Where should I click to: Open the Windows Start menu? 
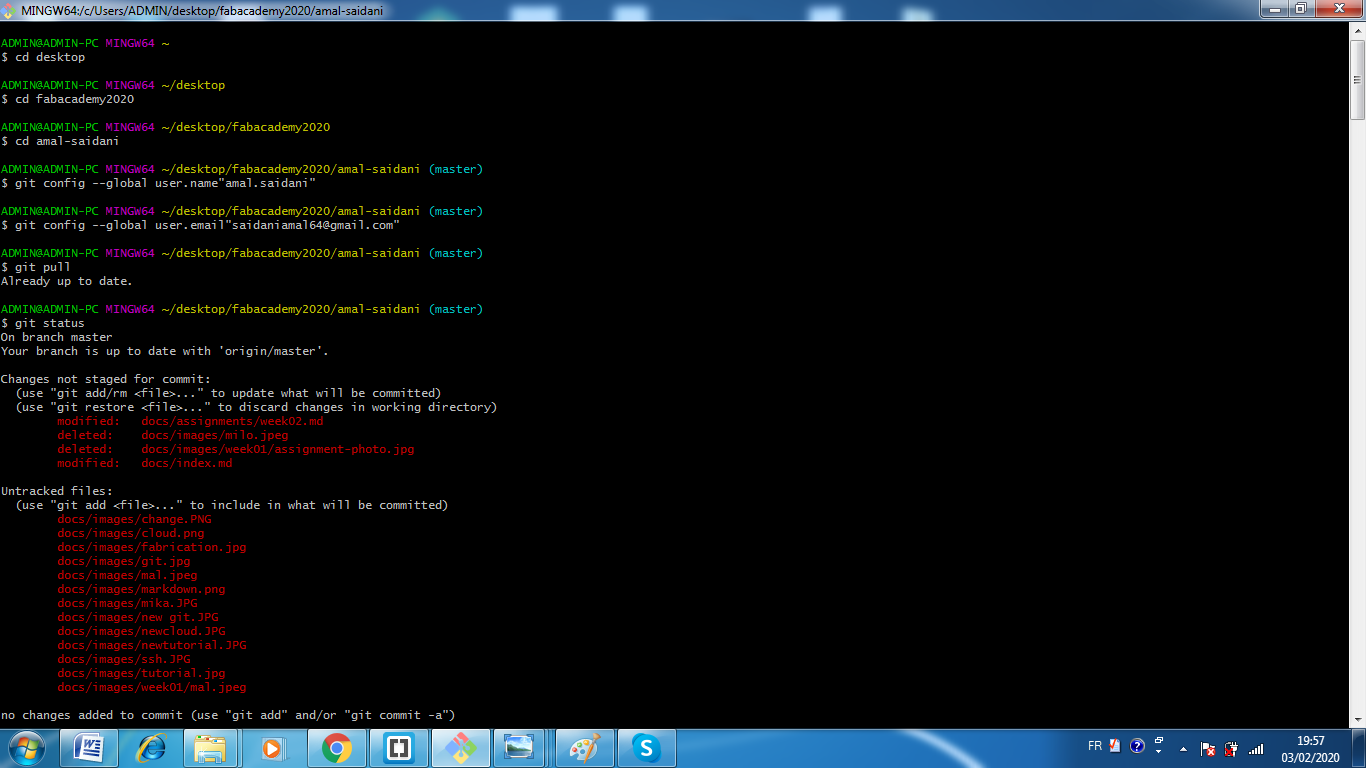(26, 748)
